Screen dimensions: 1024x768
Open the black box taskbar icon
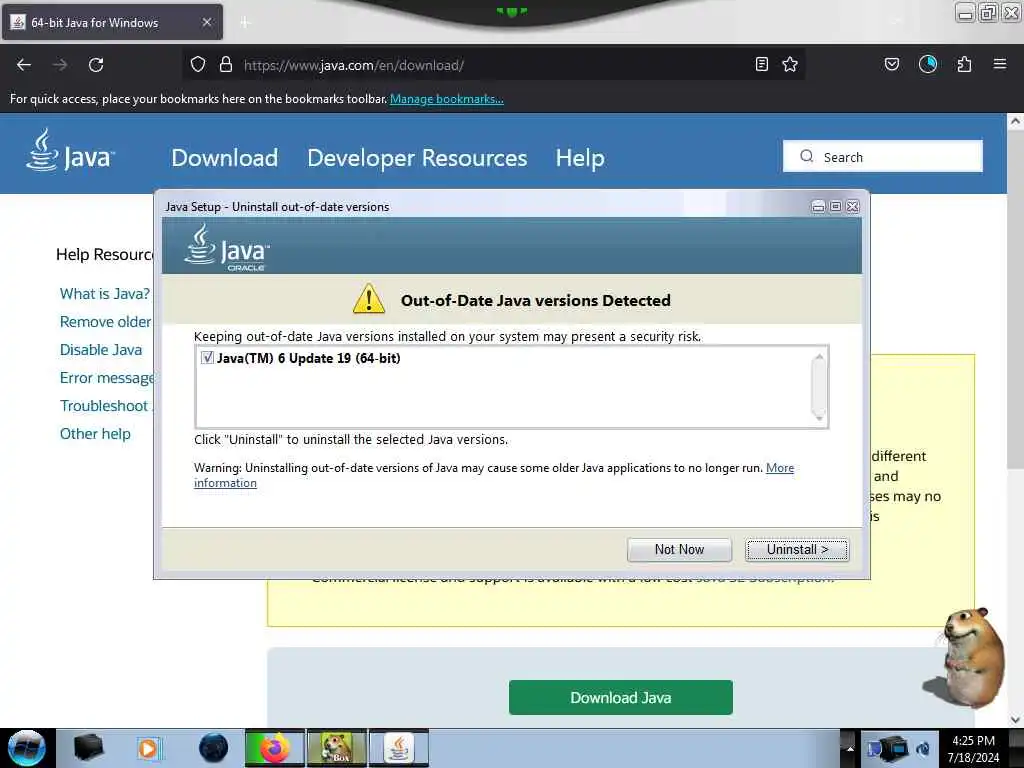click(89, 748)
